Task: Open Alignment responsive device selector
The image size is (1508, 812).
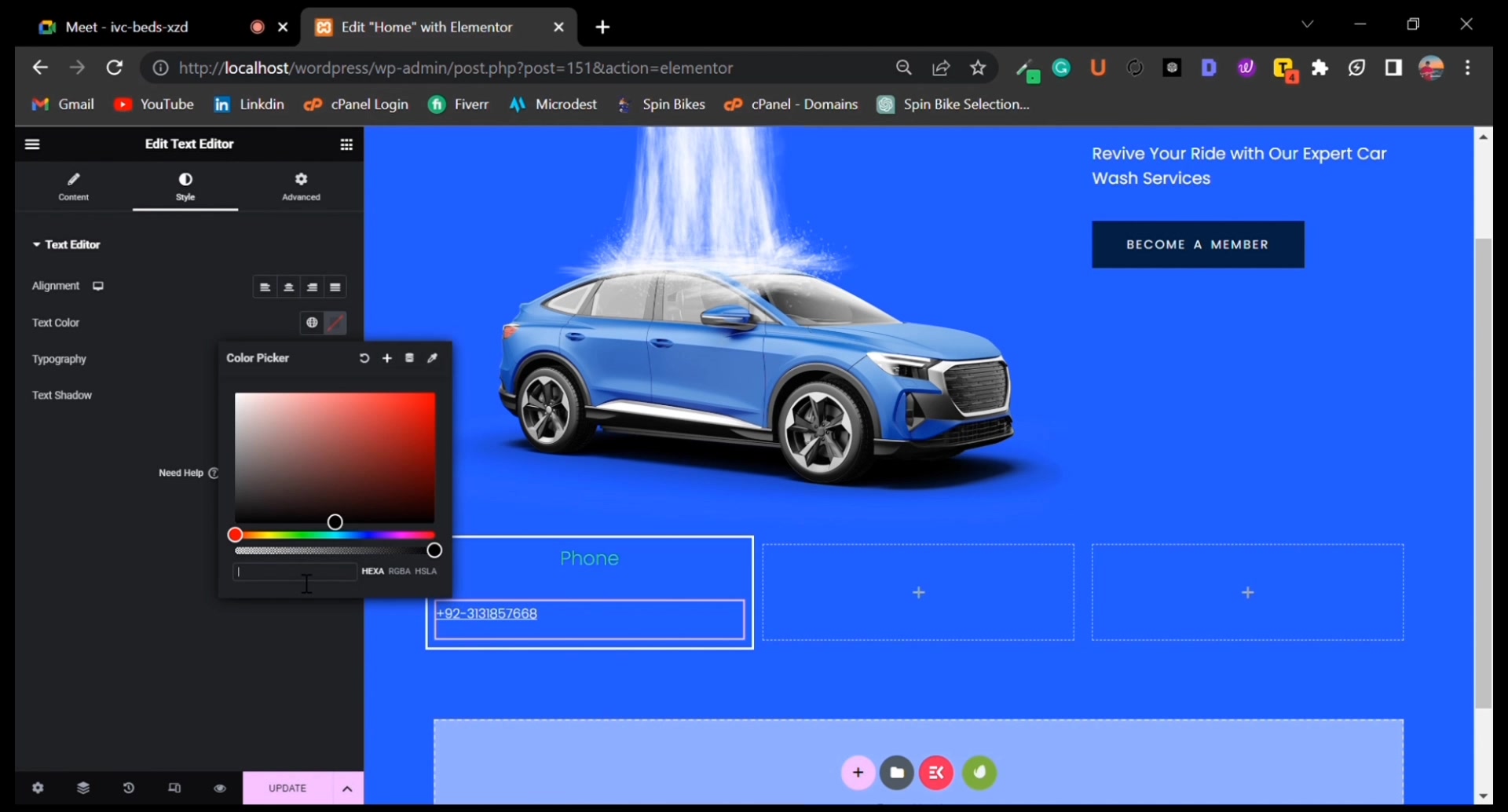Action: click(x=98, y=287)
